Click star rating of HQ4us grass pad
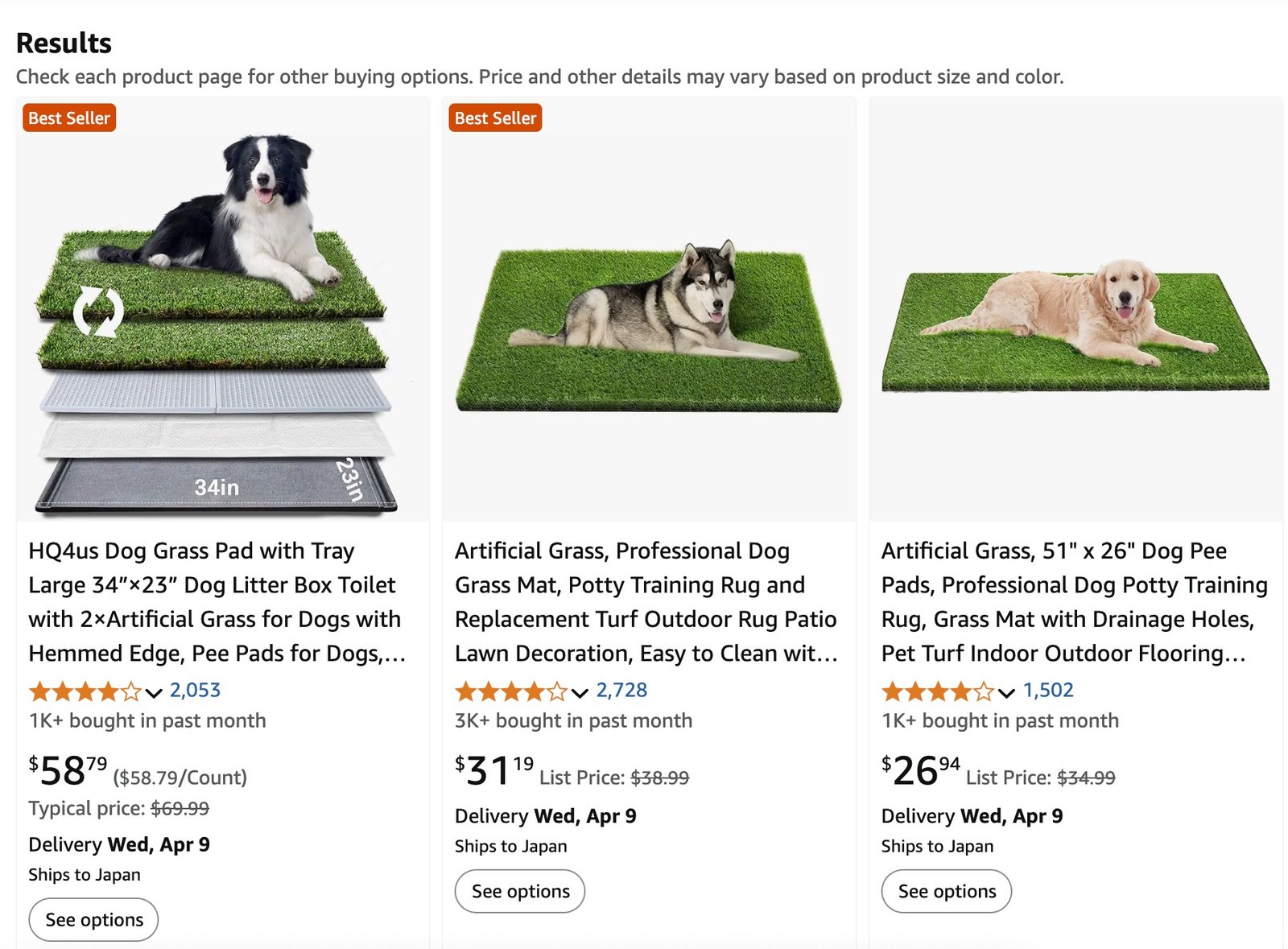This screenshot has height=949, width=1288. (x=85, y=691)
